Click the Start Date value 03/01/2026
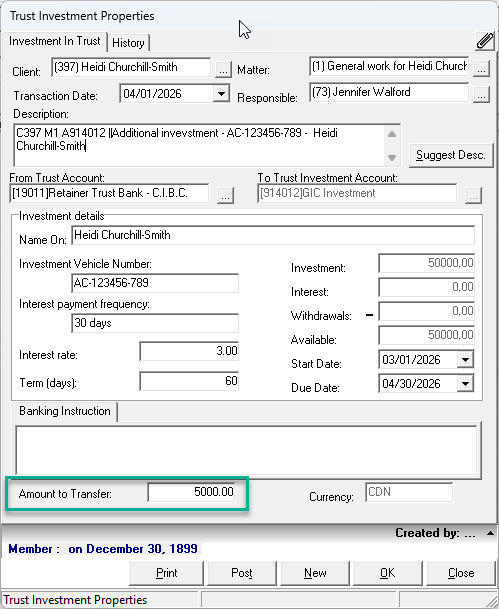Viewport: 499px width, 609px height. pyautogui.click(x=411, y=360)
